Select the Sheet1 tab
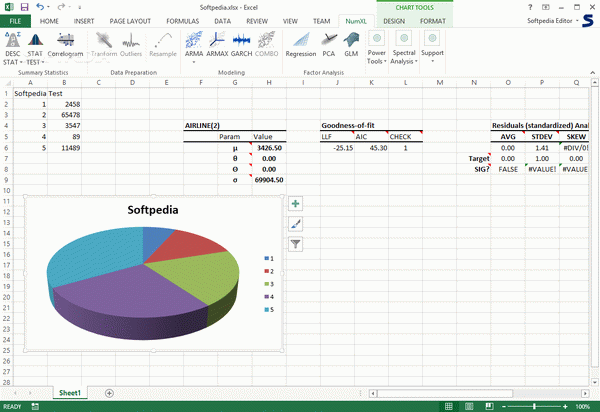 70,393
